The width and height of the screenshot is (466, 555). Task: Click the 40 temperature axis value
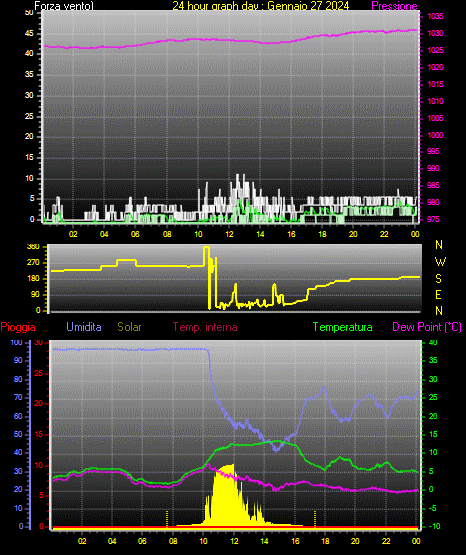click(x=433, y=342)
